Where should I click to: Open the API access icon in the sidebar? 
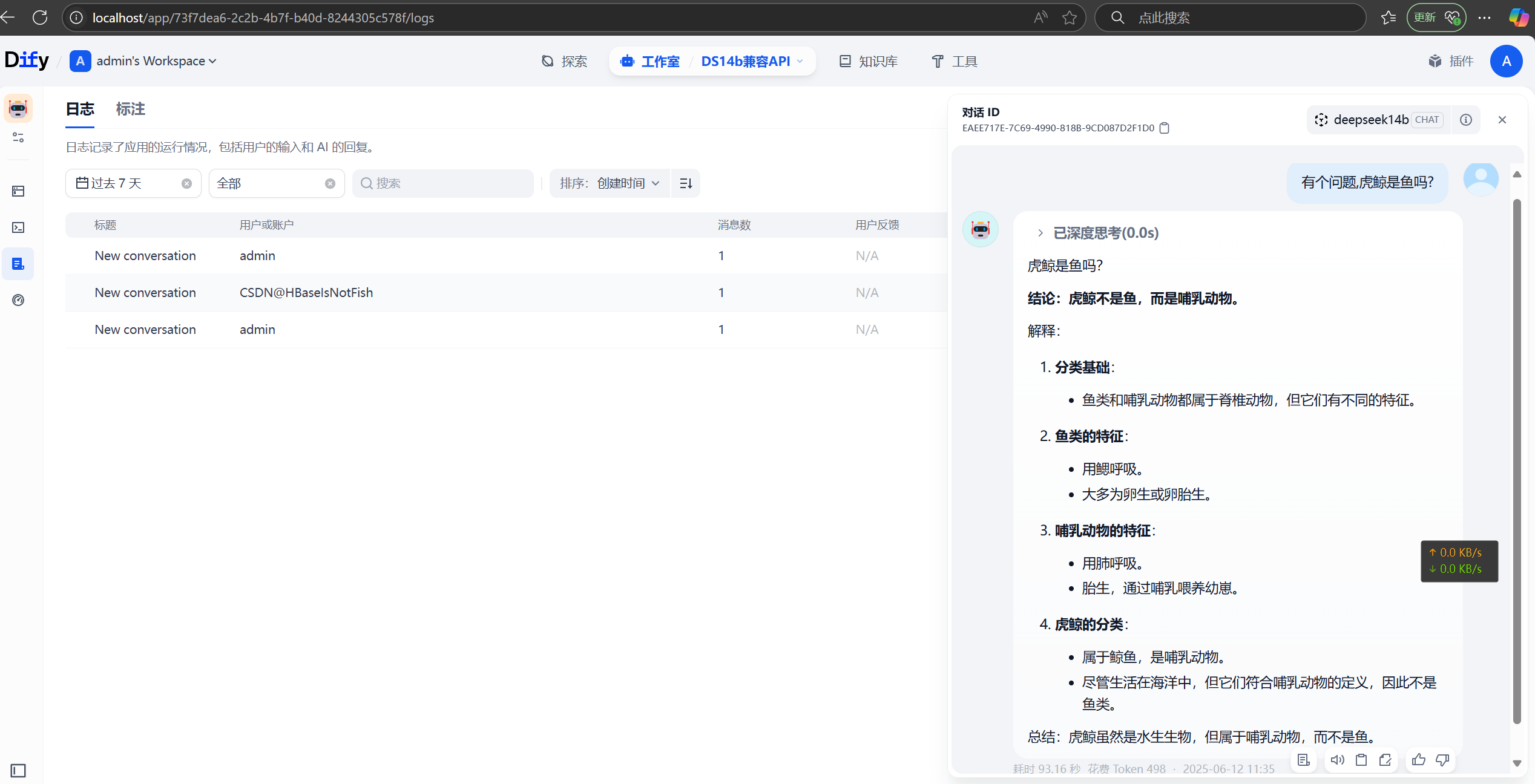tap(18, 227)
